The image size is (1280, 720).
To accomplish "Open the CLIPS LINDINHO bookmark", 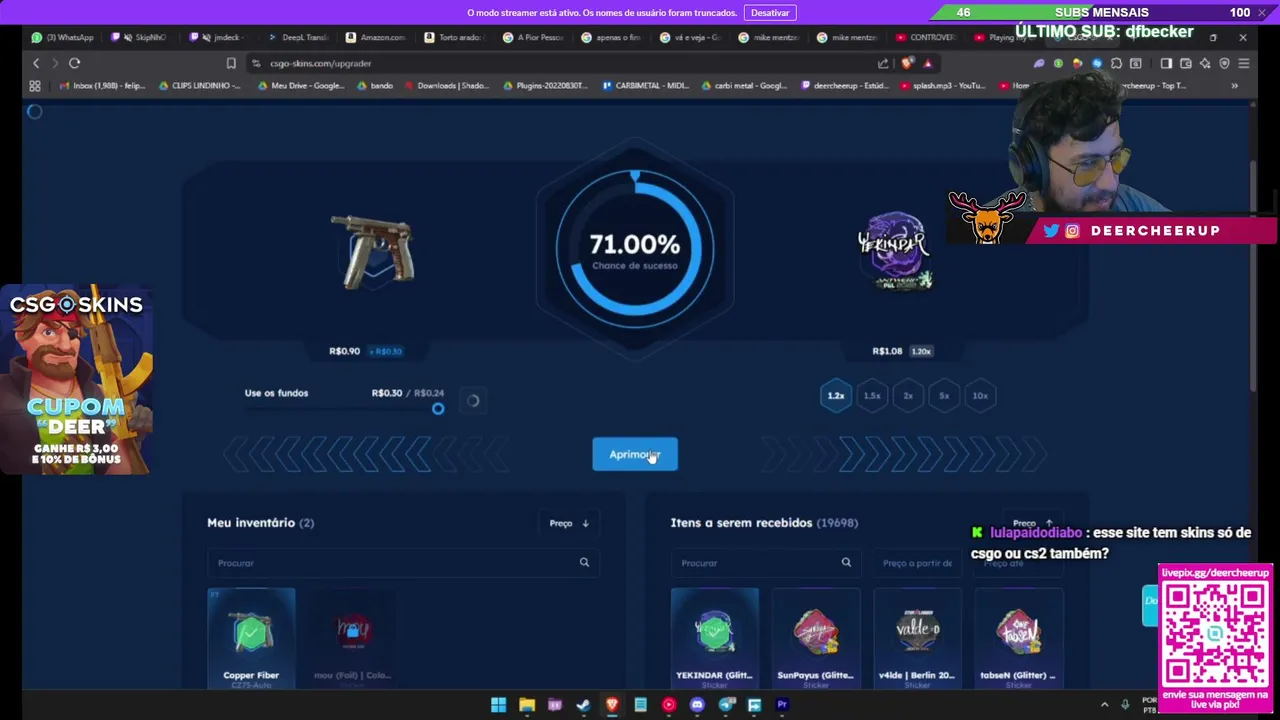I will point(199,86).
